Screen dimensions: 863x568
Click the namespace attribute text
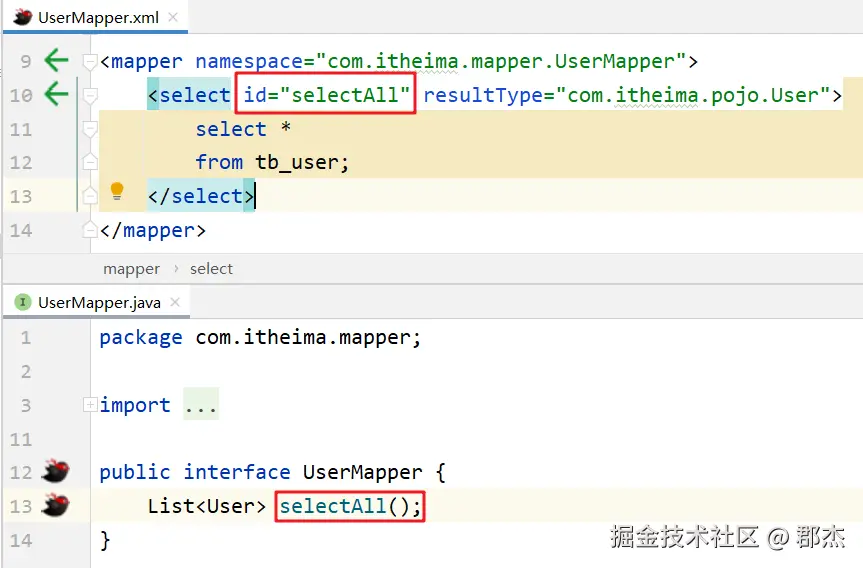pos(249,62)
